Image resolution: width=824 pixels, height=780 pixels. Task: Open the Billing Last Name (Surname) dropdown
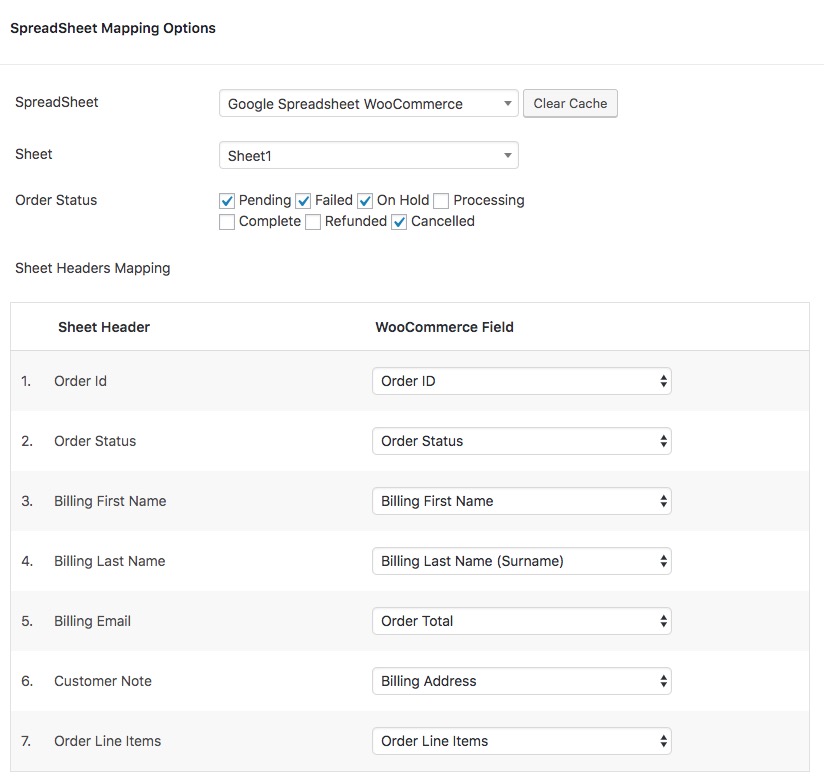click(521, 561)
